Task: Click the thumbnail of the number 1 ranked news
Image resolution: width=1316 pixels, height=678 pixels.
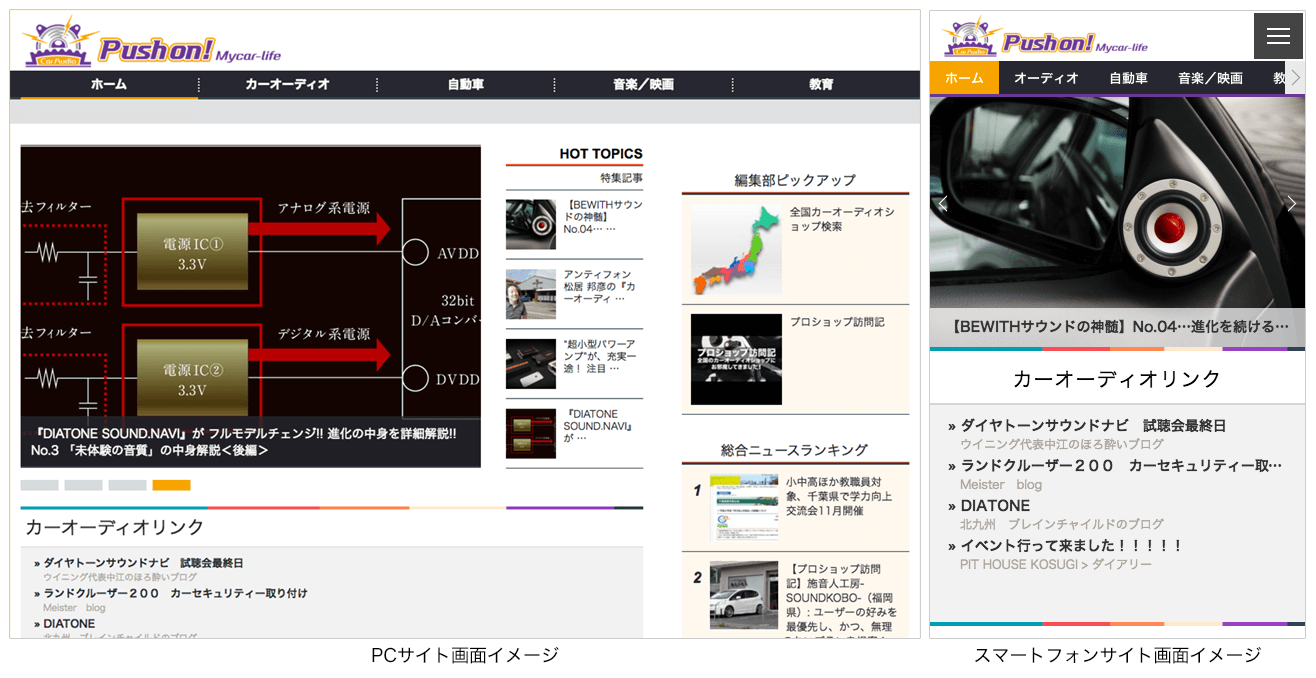Action: tap(744, 508)
